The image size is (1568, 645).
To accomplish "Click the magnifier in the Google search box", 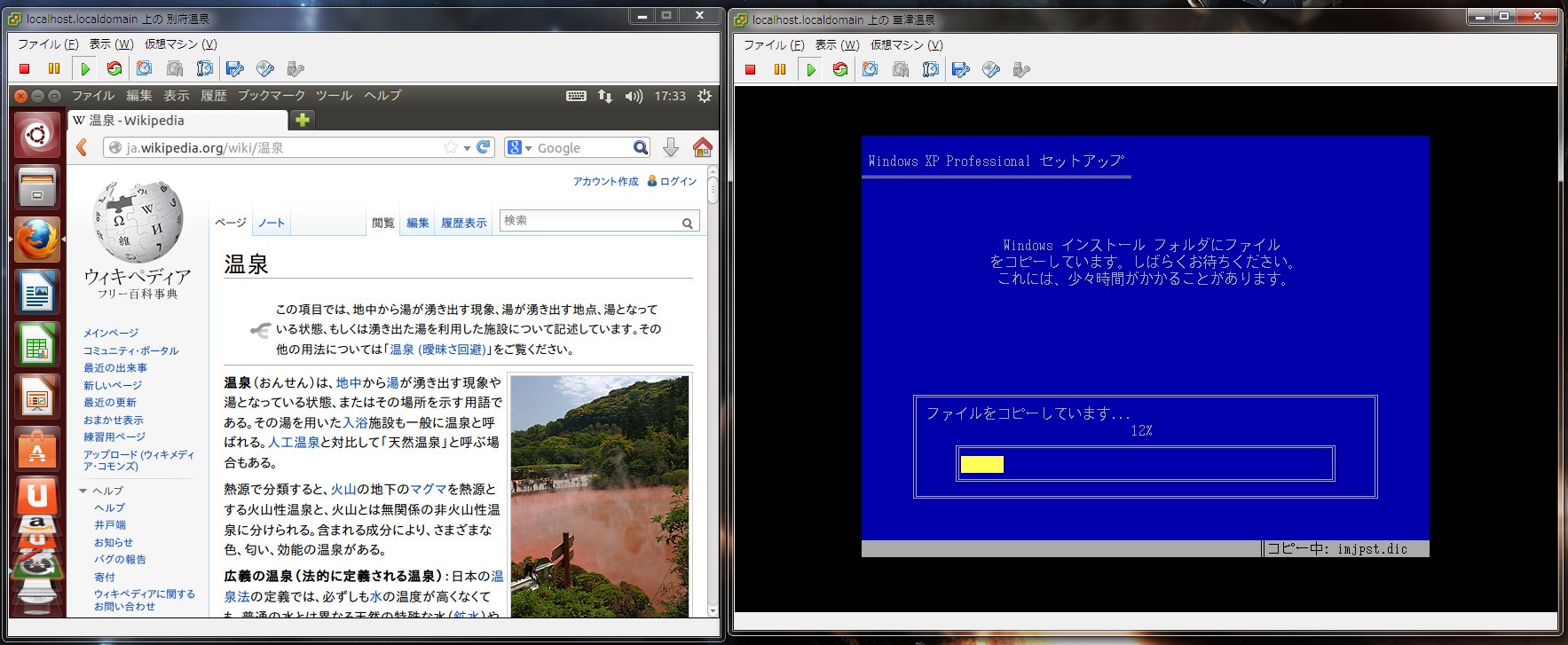I will tap(640, 147).
